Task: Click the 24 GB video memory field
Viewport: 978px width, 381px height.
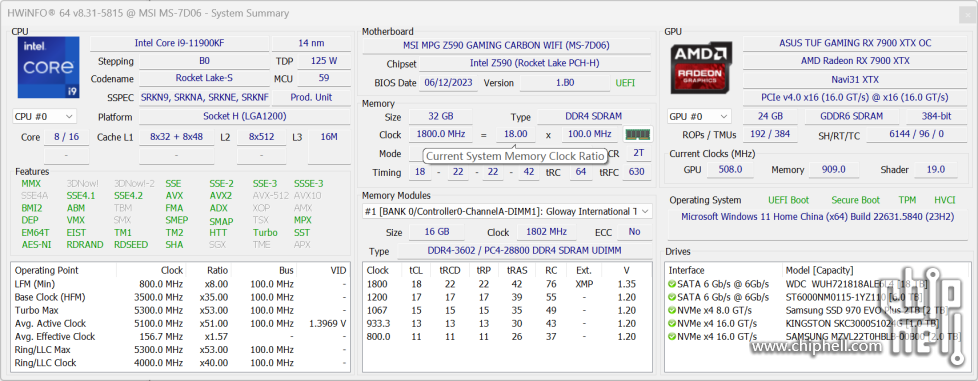Action: tap(770, 117)
